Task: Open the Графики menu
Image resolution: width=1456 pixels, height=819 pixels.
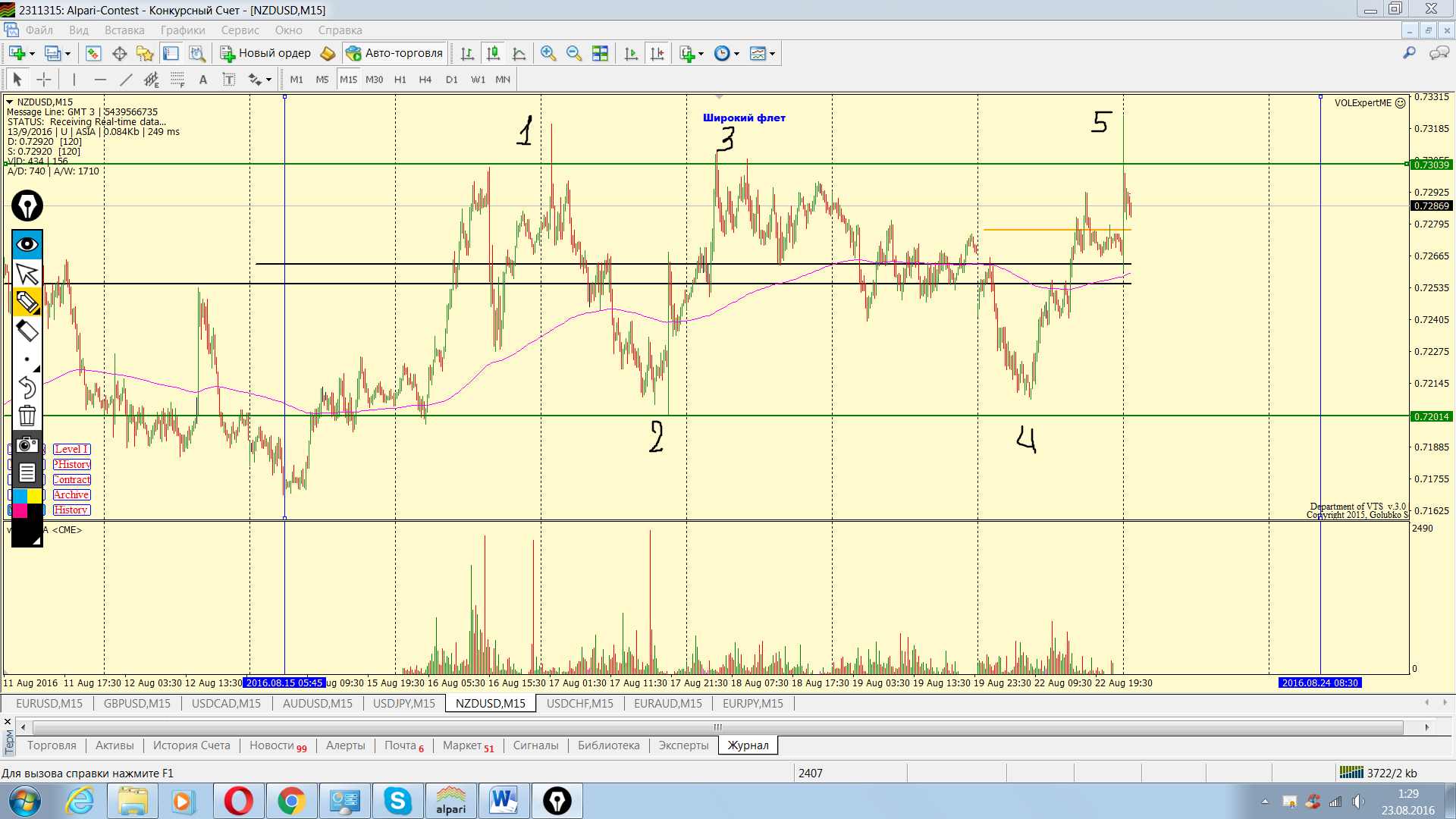Action: click(x=183, y=30)
